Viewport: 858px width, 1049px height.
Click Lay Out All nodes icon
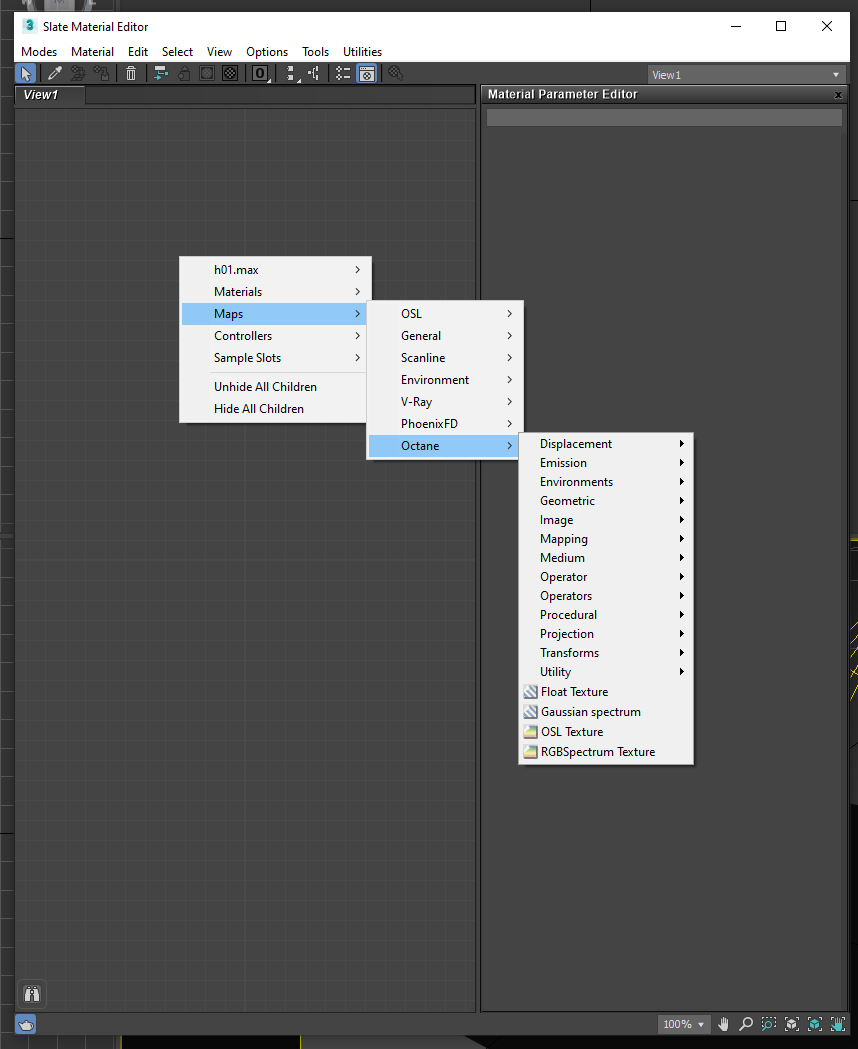291,74
